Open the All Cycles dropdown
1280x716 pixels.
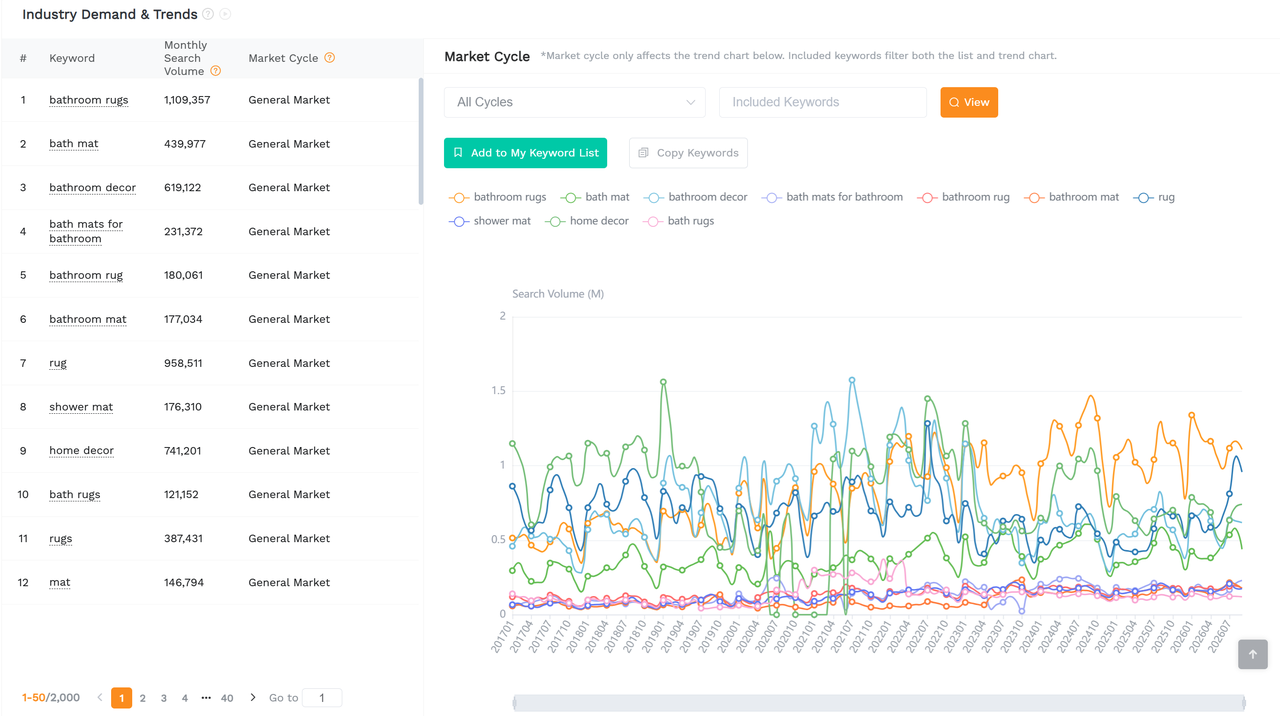coord(575,102)
